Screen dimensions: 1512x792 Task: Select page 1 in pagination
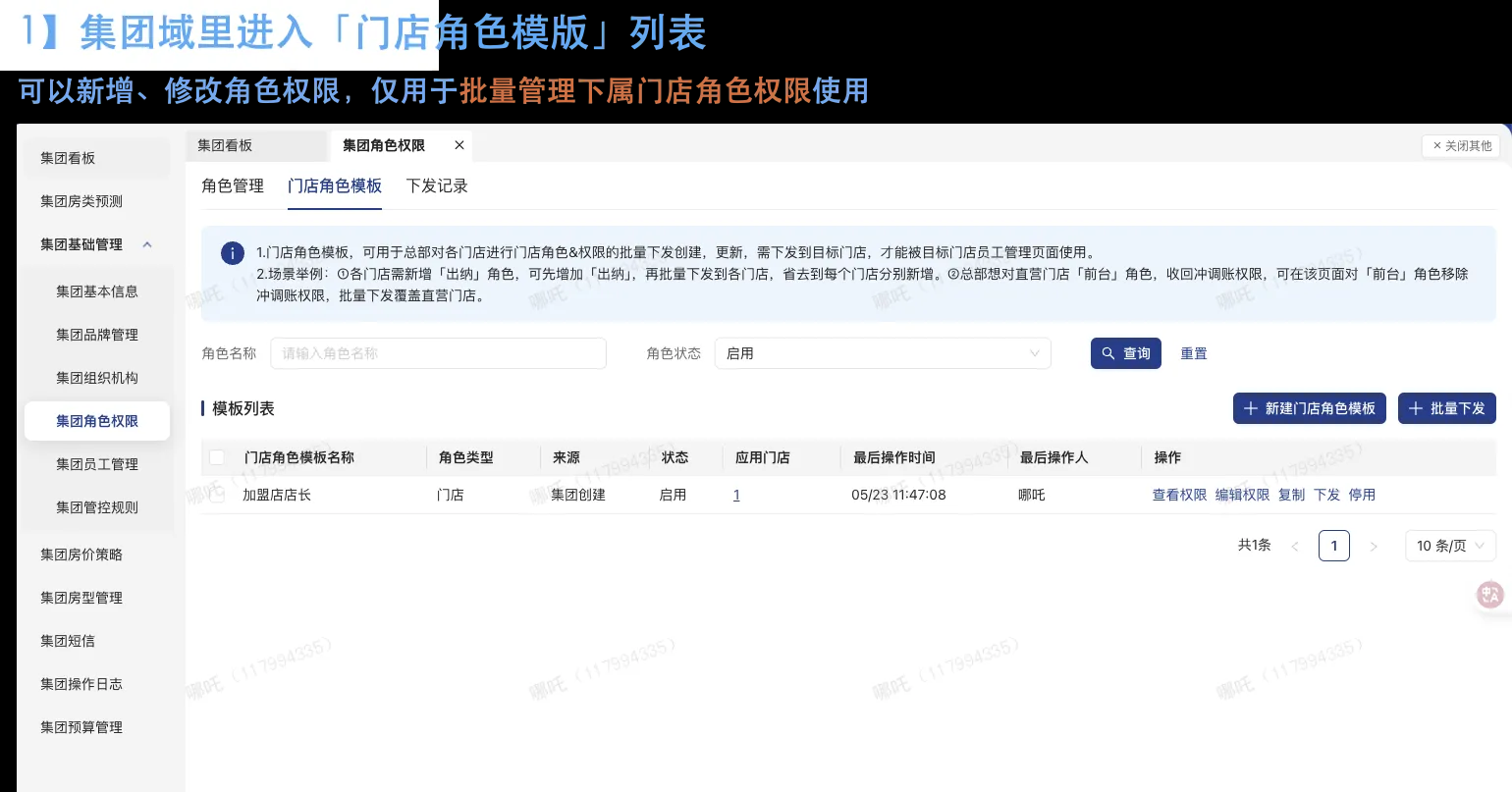pos(1334,546)
